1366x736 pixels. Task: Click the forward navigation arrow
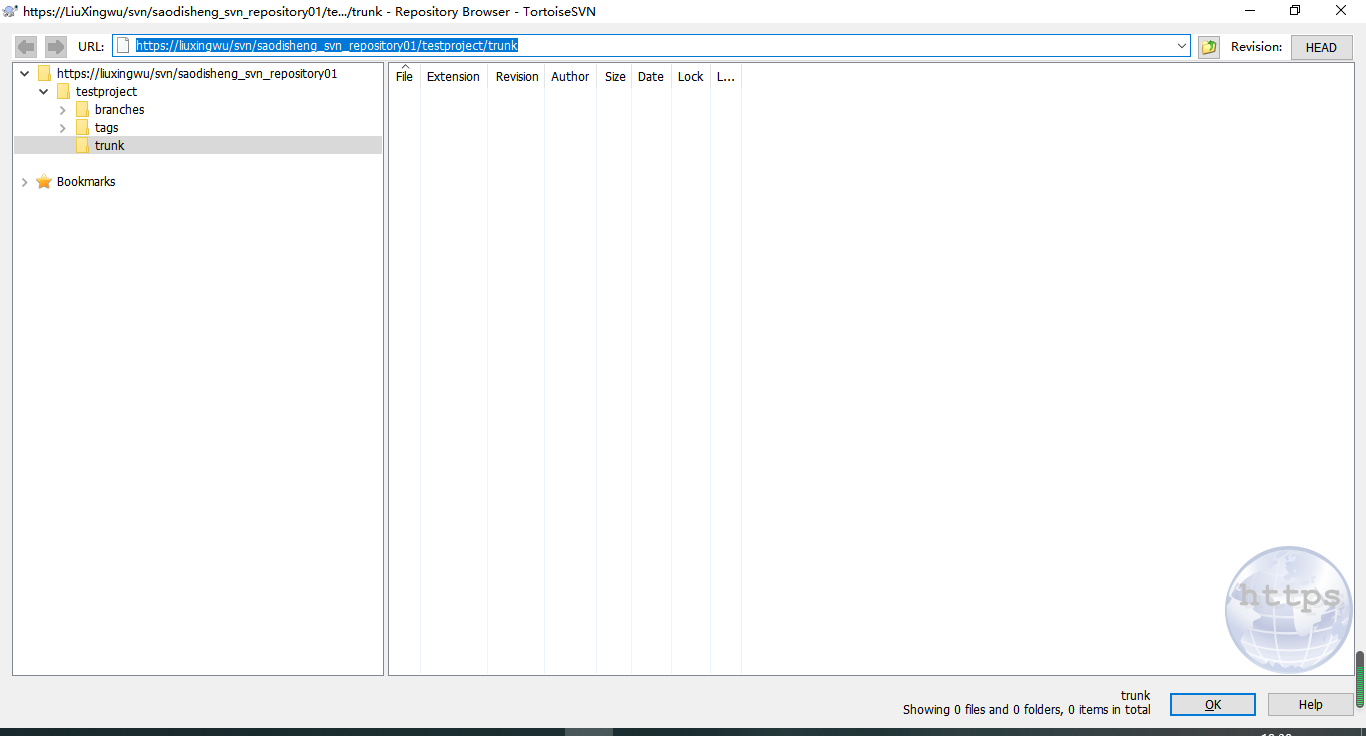click(56, 46)
